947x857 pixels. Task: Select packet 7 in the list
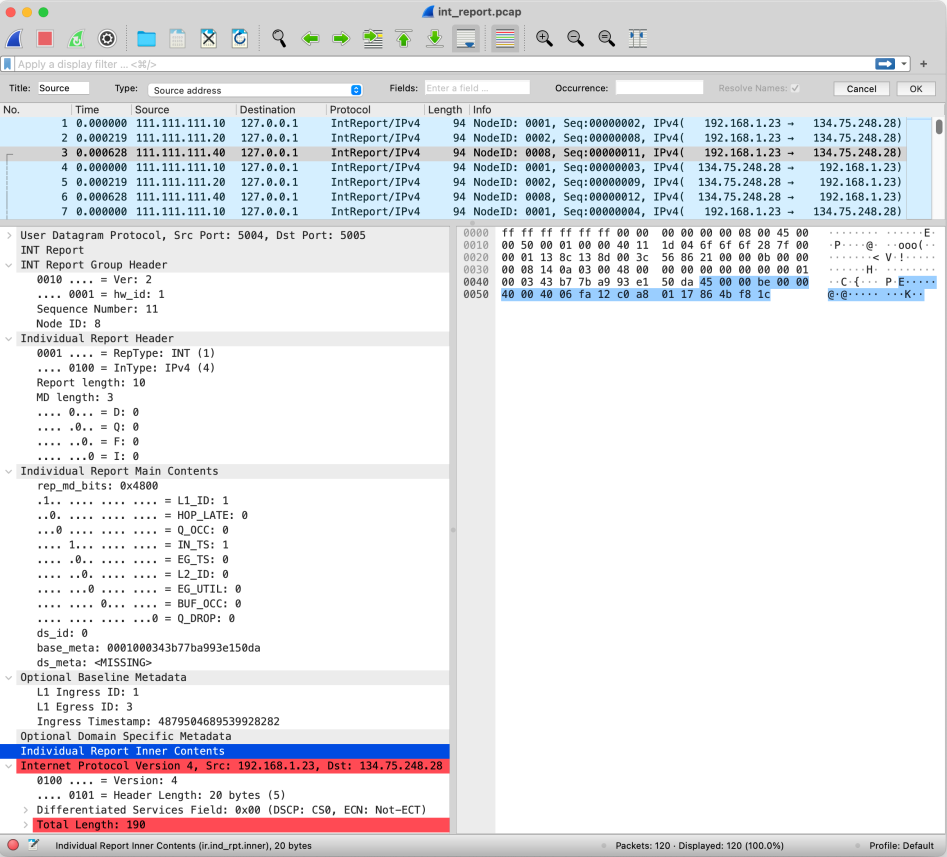pyautogui.click(x=453, y=212)
